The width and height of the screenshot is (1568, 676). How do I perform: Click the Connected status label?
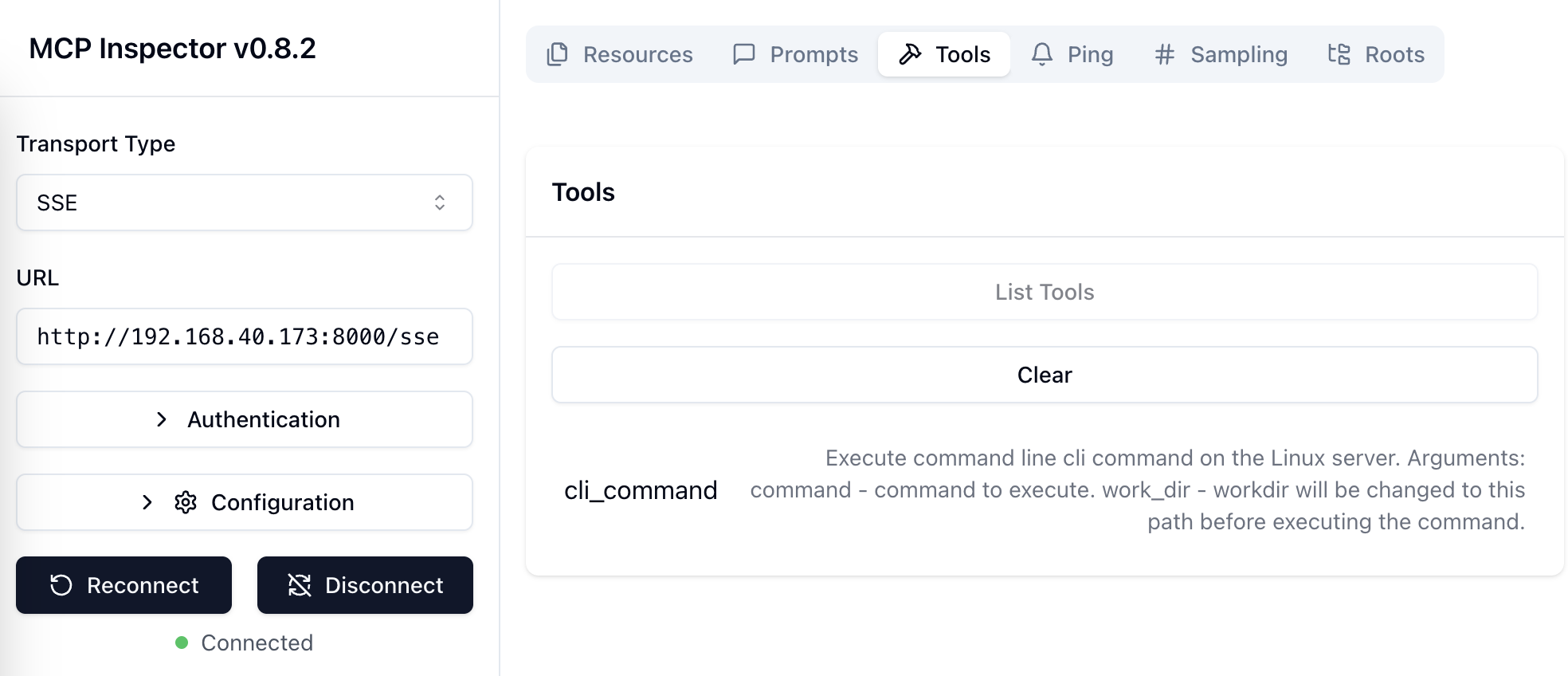[x=257, y=643]
